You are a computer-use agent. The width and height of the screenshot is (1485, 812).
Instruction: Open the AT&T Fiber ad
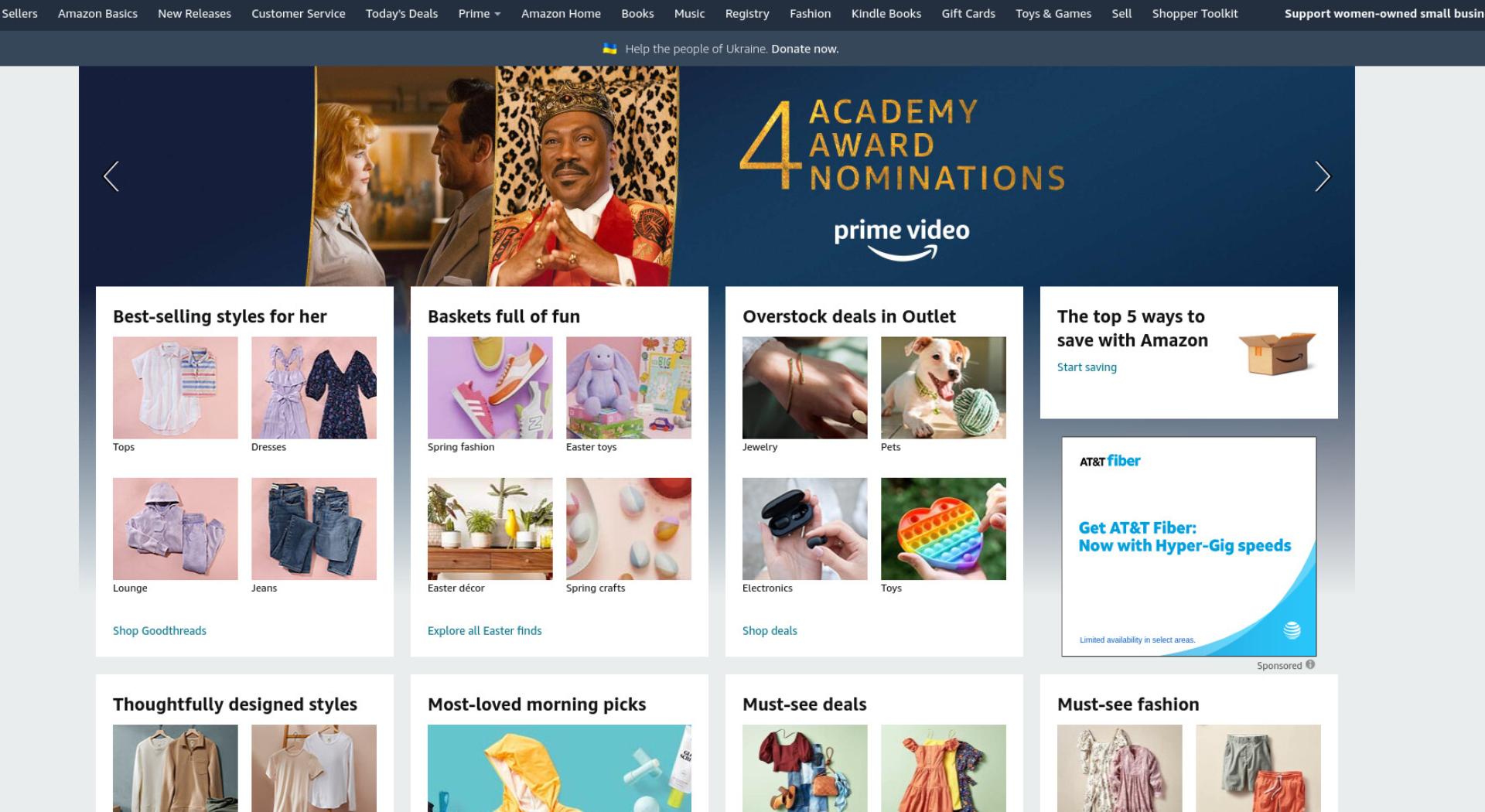(1189, 547)
